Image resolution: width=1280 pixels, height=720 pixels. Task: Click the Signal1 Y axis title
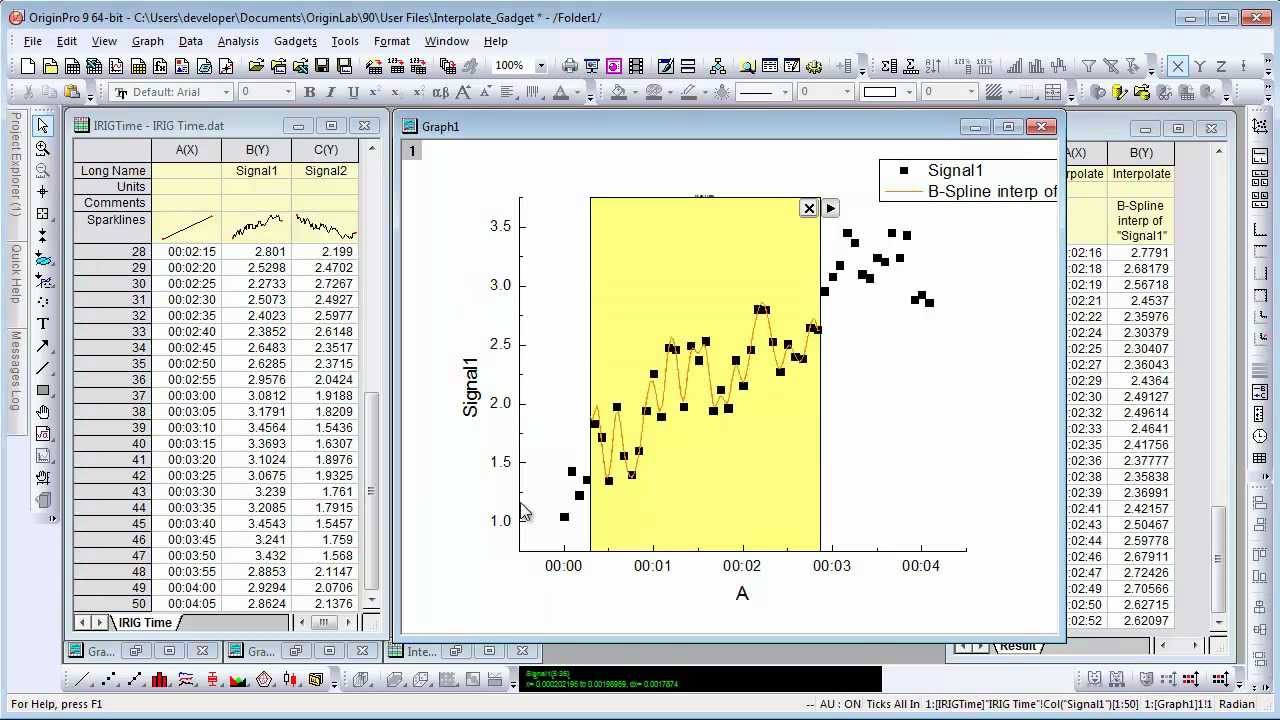pos(470,387)
